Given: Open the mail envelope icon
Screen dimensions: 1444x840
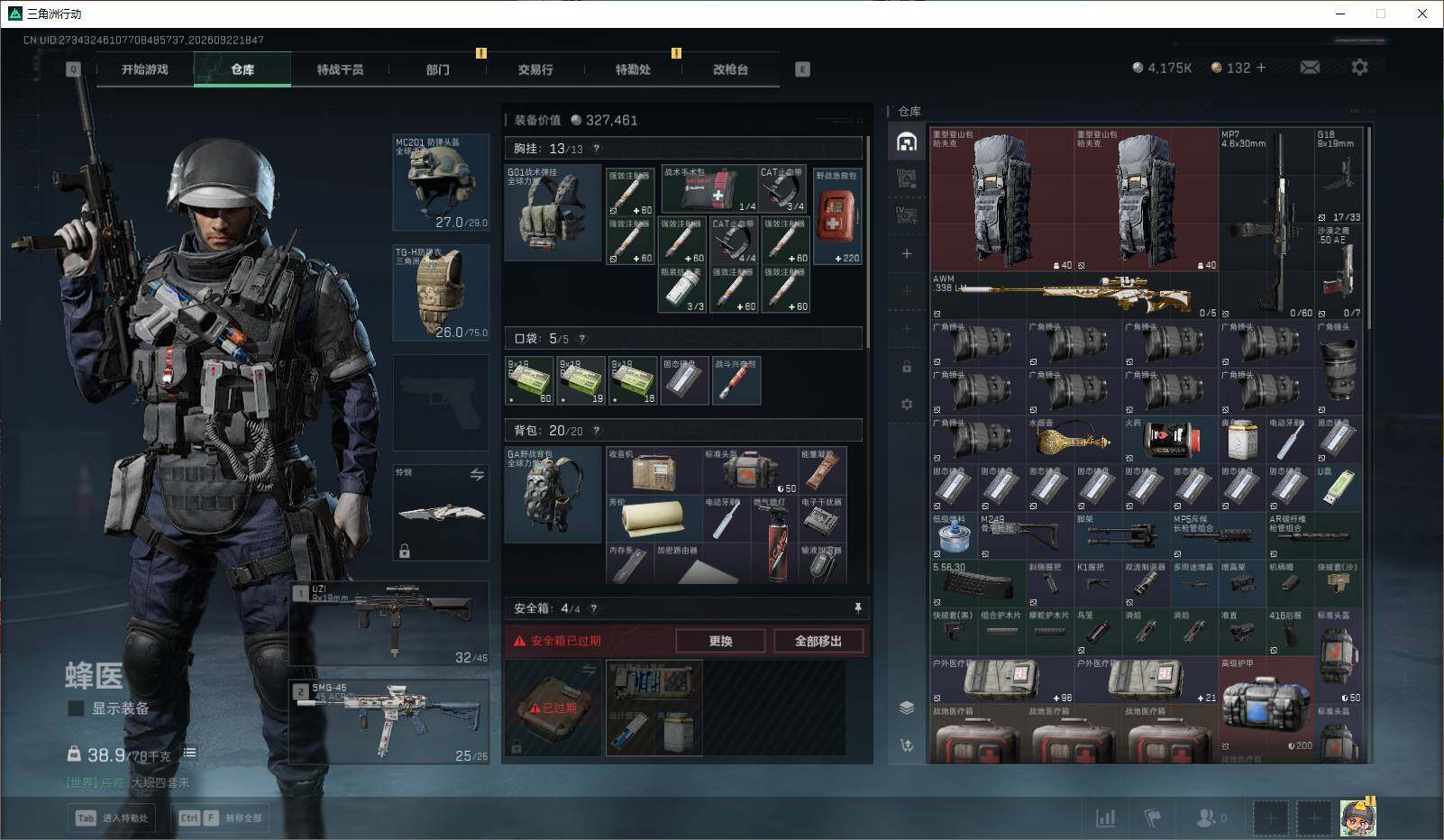Looking at the screenshot, I should coord(1310,68).
